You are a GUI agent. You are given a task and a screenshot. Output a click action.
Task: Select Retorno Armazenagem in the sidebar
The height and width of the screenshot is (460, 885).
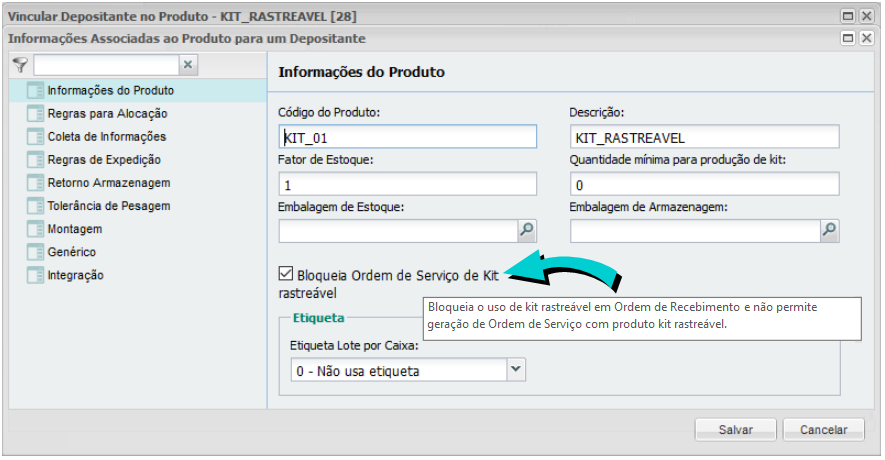tap(109, 183)
